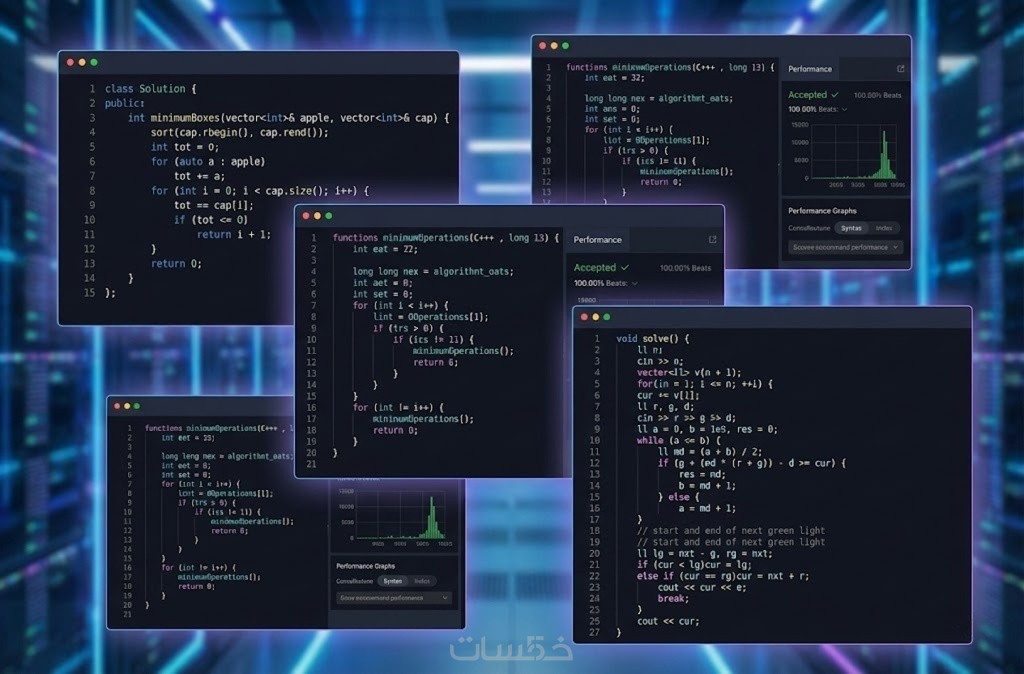1024x674 pixels.
Task: Maximize class Solution window via green dot
Action: coord(94,62)
